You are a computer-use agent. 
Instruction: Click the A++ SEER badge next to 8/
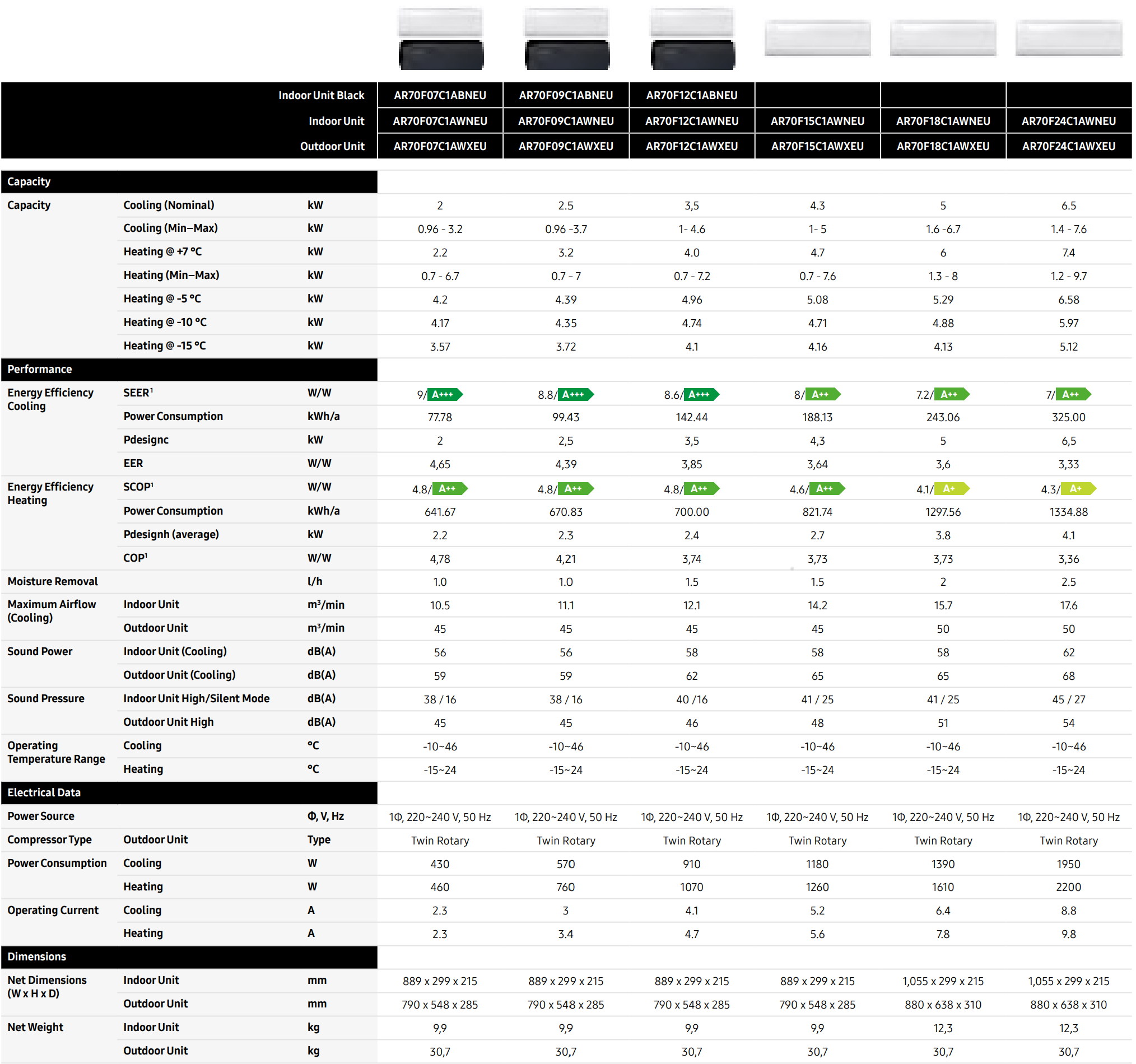(823, 394)
